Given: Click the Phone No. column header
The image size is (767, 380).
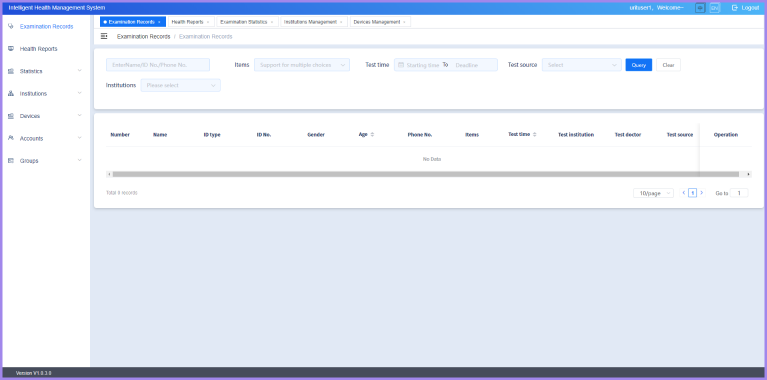Looking at the screenshot, I should pos(420,134).
